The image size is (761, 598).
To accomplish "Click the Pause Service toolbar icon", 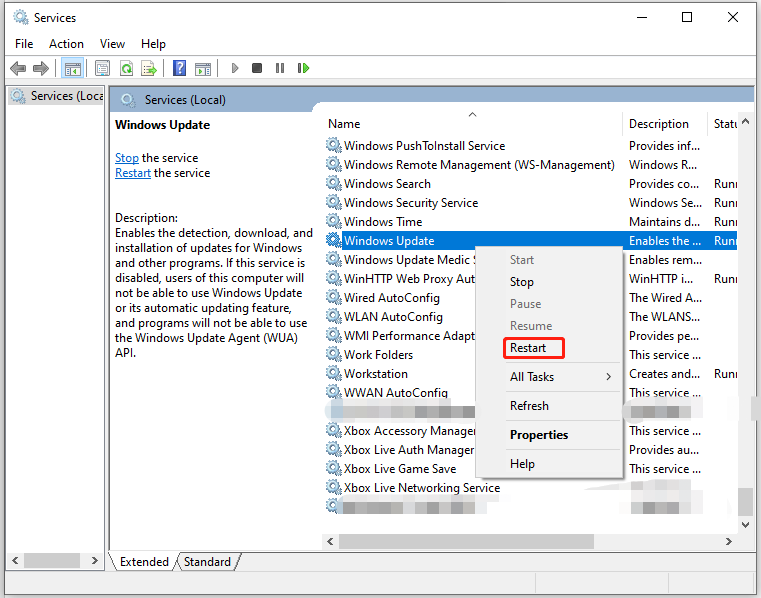I will tap(280, 68).
